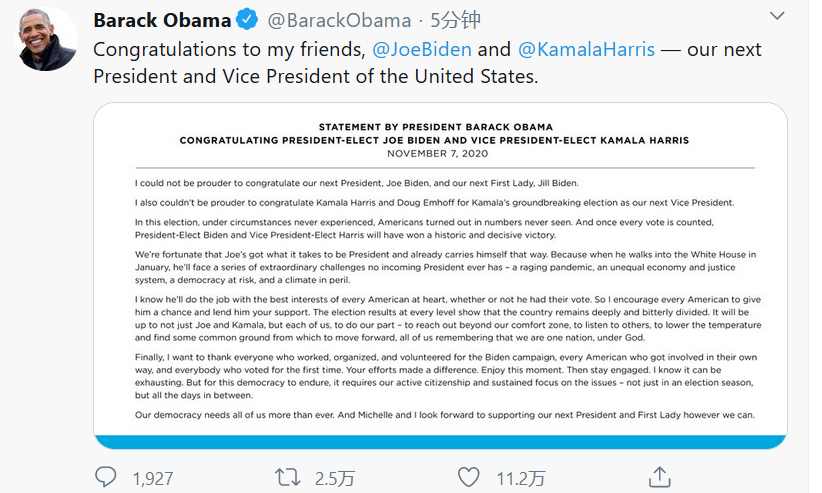Retweet this tweet using the retweet icon
This screenshot has width=822, height=493.
tap(287, 477)
